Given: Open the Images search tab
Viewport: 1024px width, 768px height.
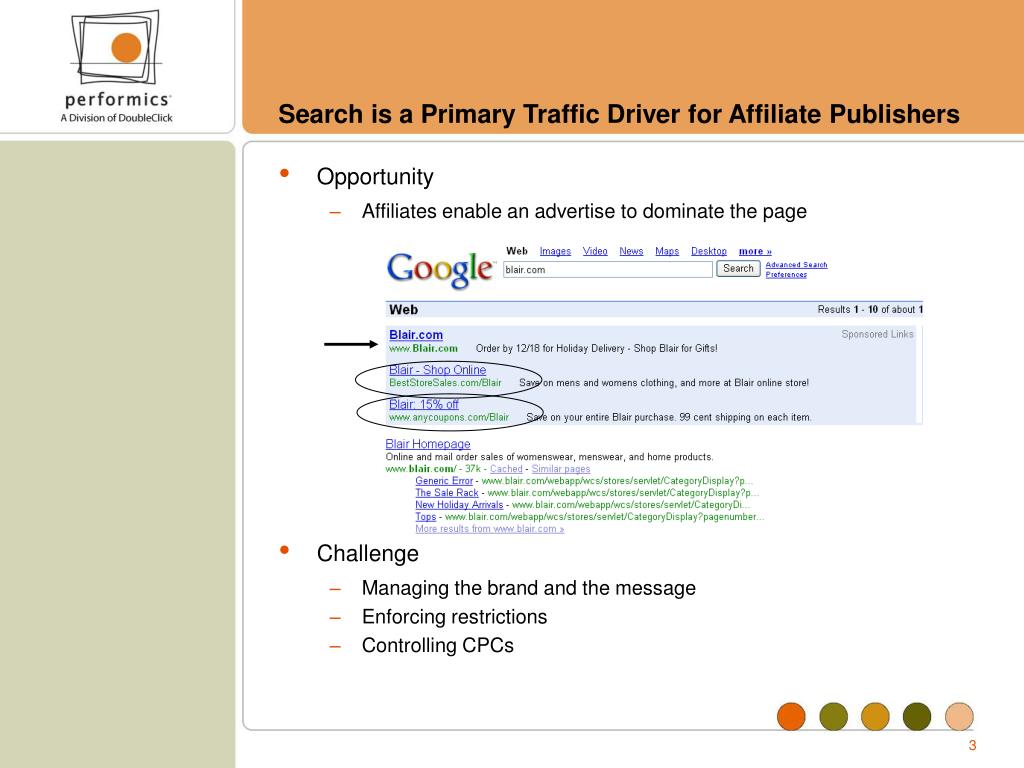Looking at the screenshot, I should coord(555,251).
